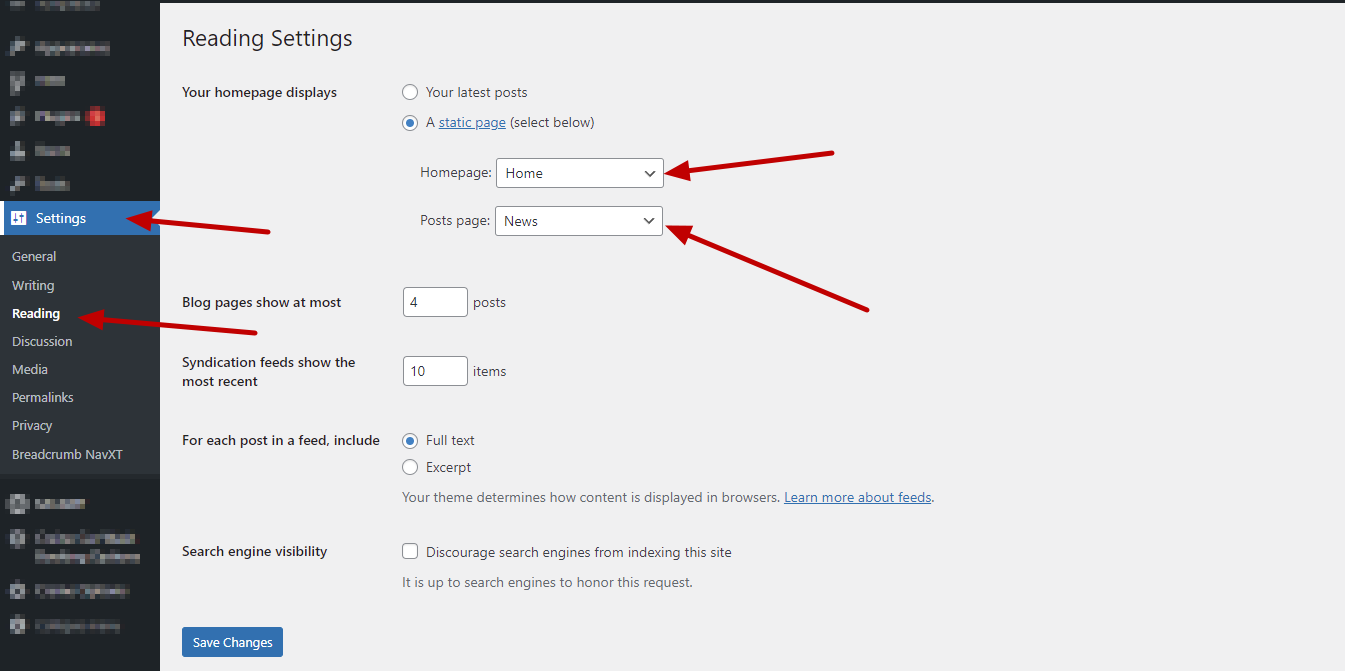Expand the Posts page dropdown showing News
Screen dimensions: 1345x671
click(x=578, y=221)
